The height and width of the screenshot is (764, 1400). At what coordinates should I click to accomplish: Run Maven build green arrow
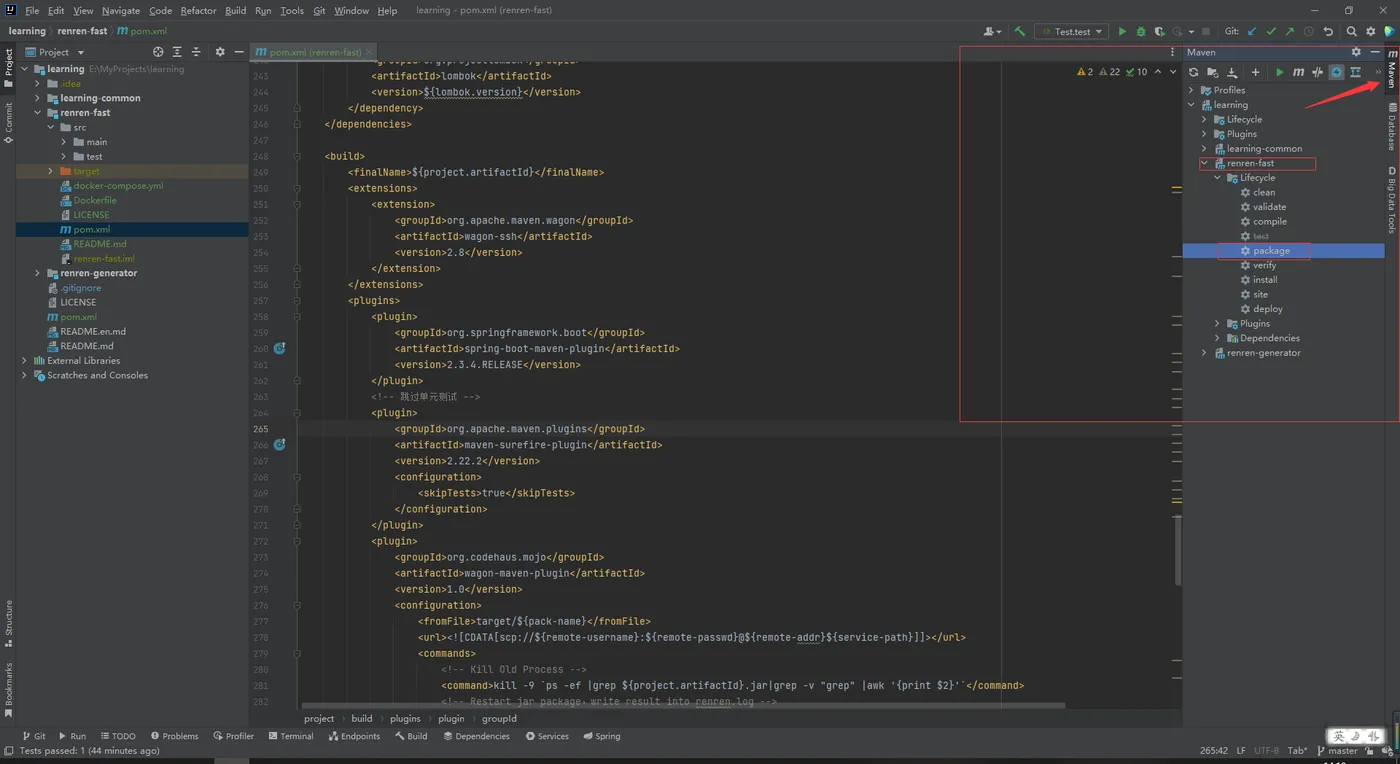pos(1279,72)
